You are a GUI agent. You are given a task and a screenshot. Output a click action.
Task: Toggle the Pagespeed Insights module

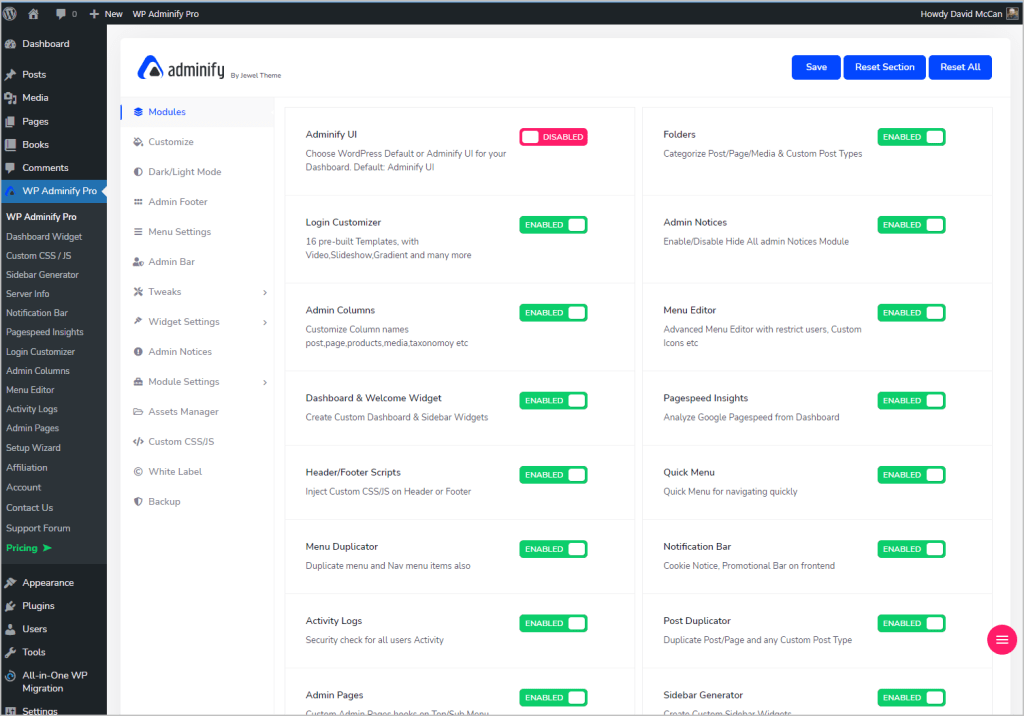(x=911, y=400)
